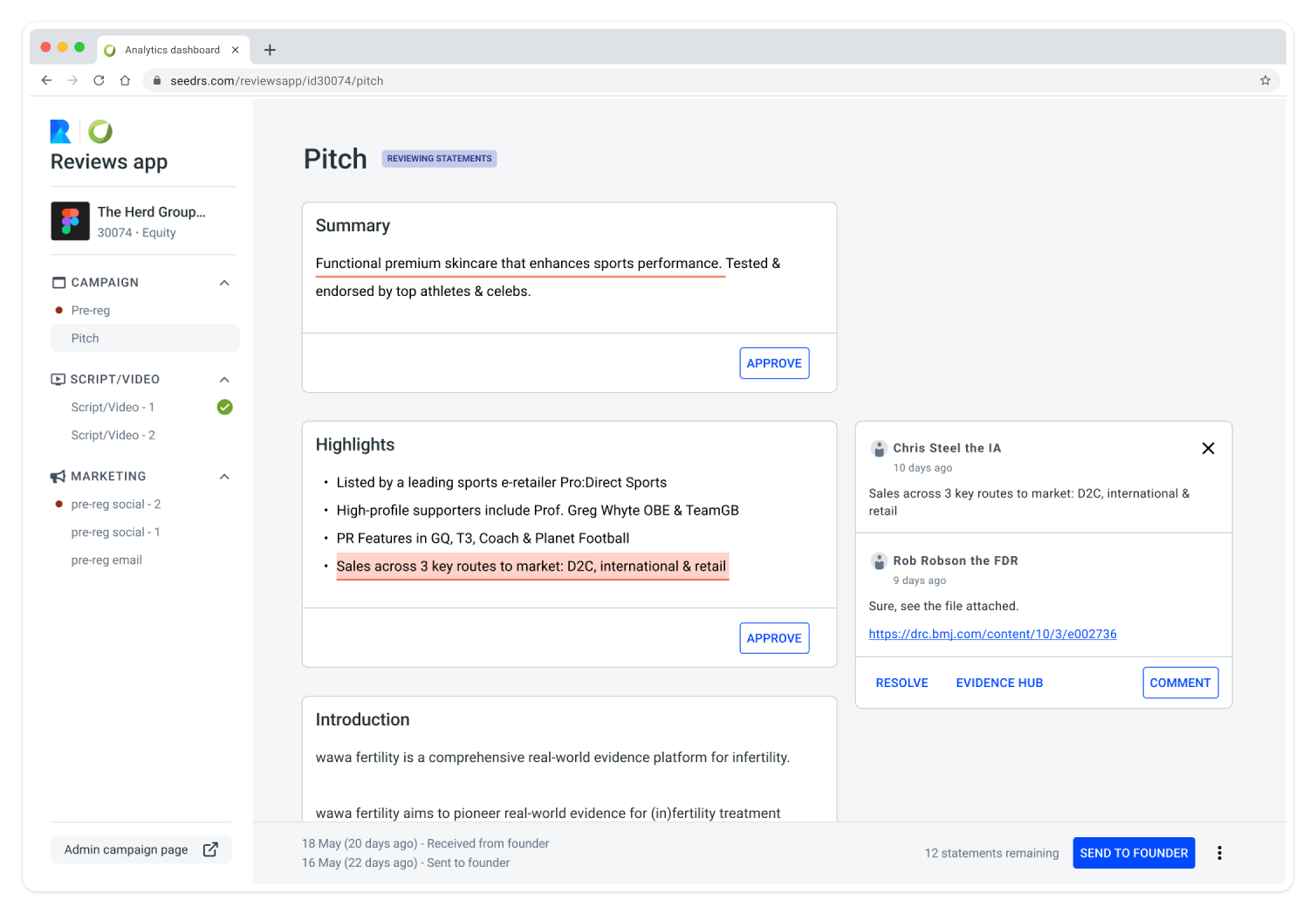Open Script/Video - 1 item

click(x=113, y=407)
